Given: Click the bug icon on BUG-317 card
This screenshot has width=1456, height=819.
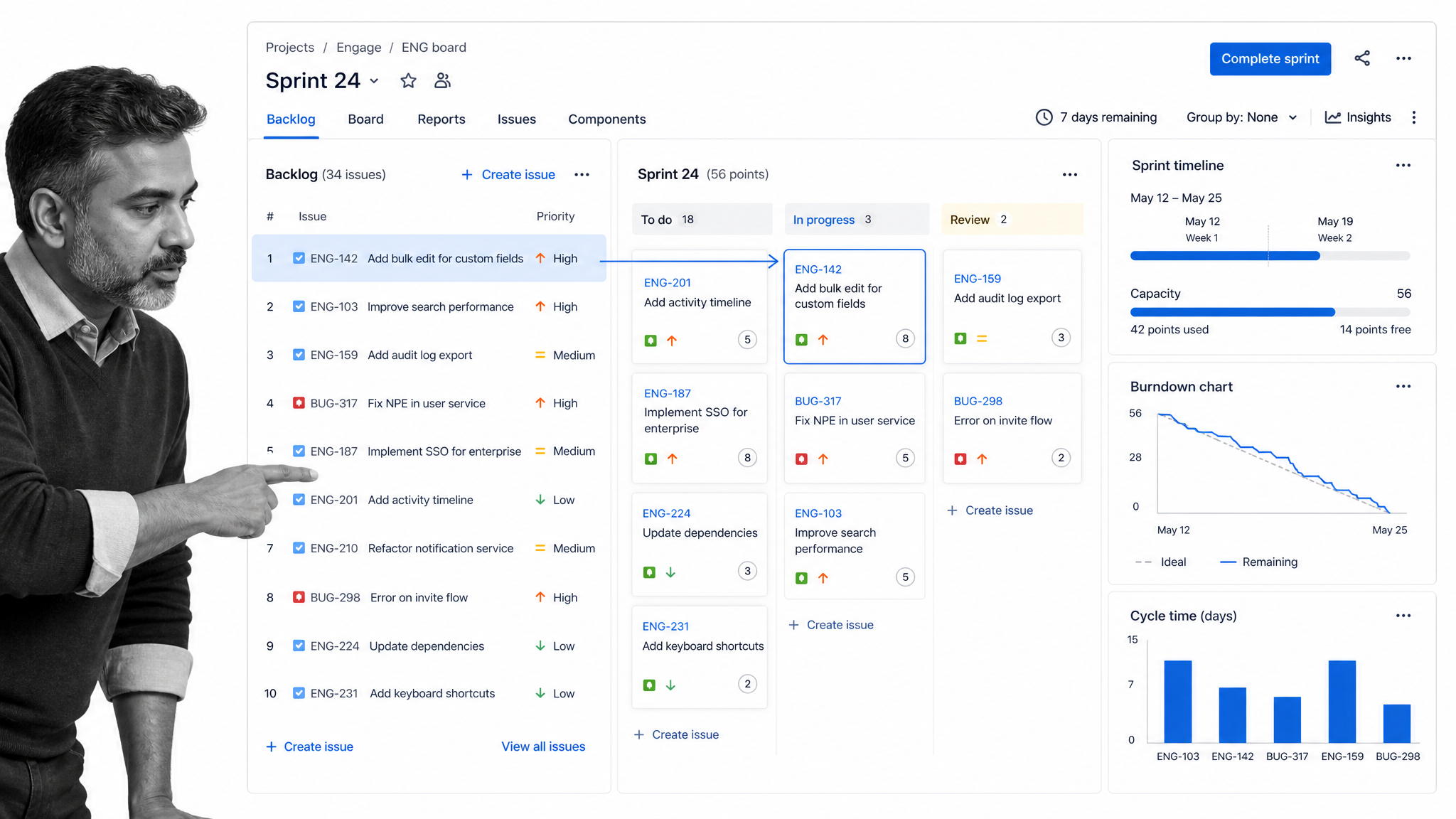Looking at the screenshot, I should pos(801,459).
